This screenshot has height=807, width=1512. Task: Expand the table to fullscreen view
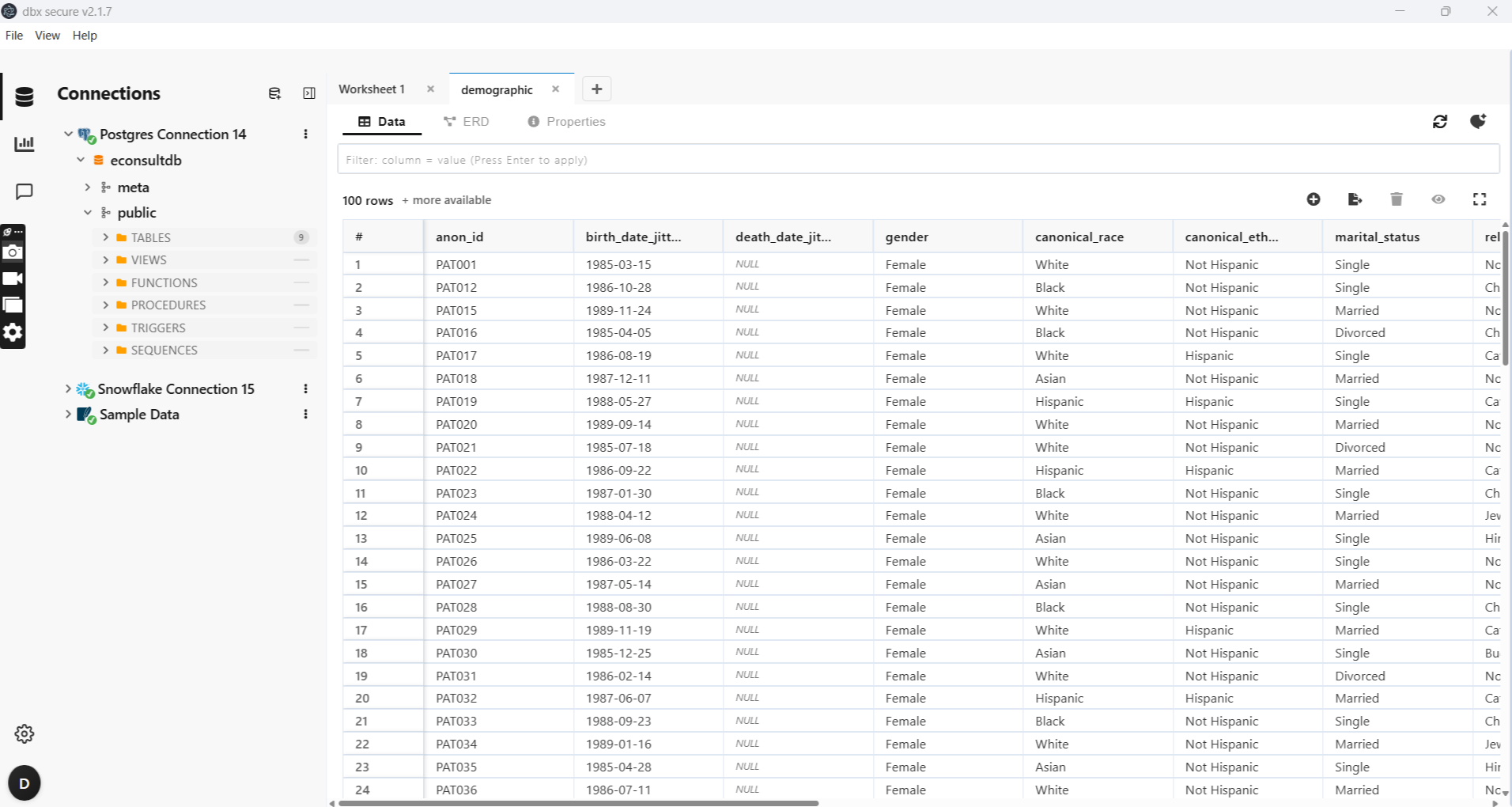click(x=1480, y=199)
